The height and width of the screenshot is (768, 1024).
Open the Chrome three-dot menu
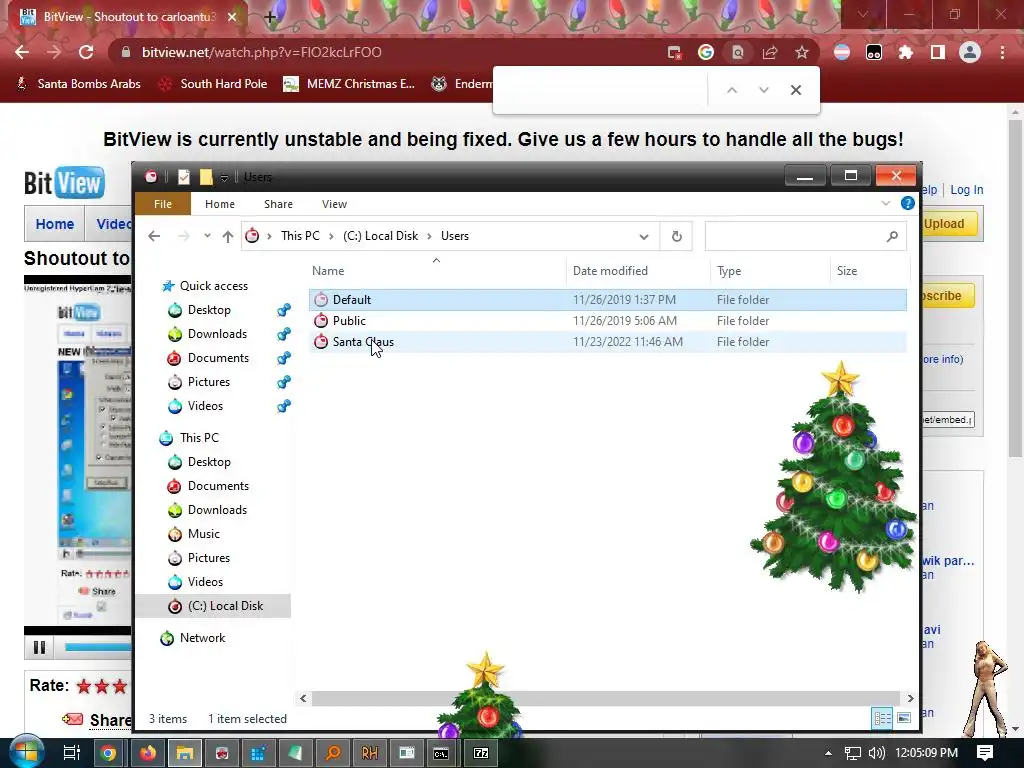tap(1002, 52)
